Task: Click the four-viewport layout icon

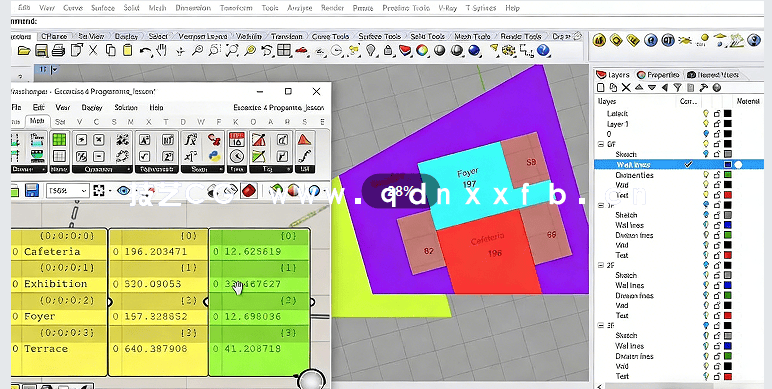Action: [x=284, y=50]
